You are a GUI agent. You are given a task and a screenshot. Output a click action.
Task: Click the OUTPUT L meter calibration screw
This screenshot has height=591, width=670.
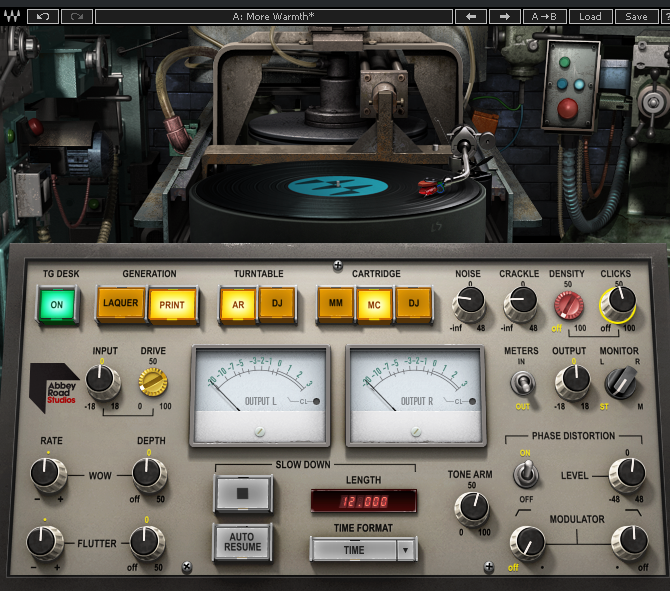point(259,432)
